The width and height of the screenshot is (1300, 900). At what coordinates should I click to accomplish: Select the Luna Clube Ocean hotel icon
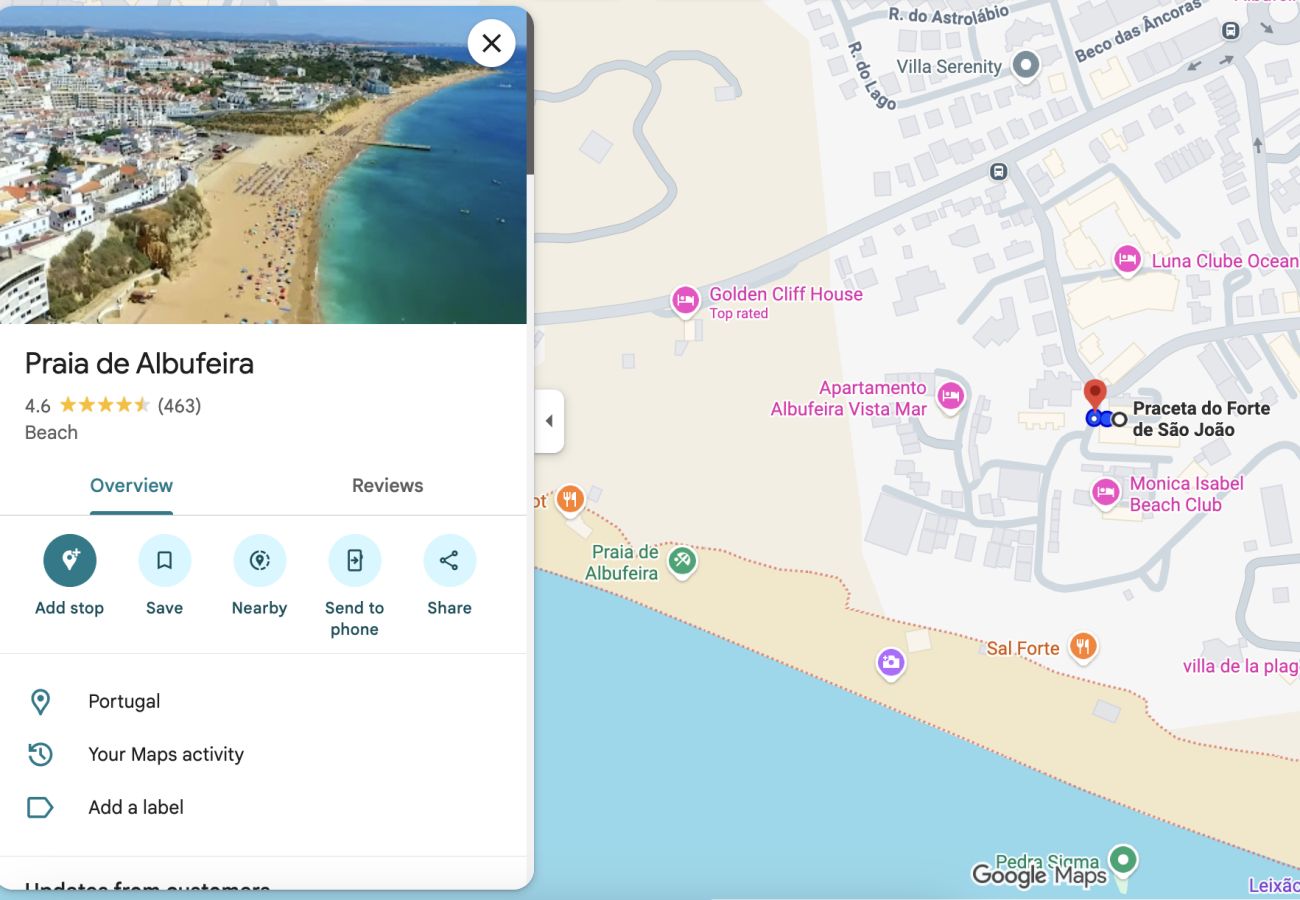point(1128,260)
